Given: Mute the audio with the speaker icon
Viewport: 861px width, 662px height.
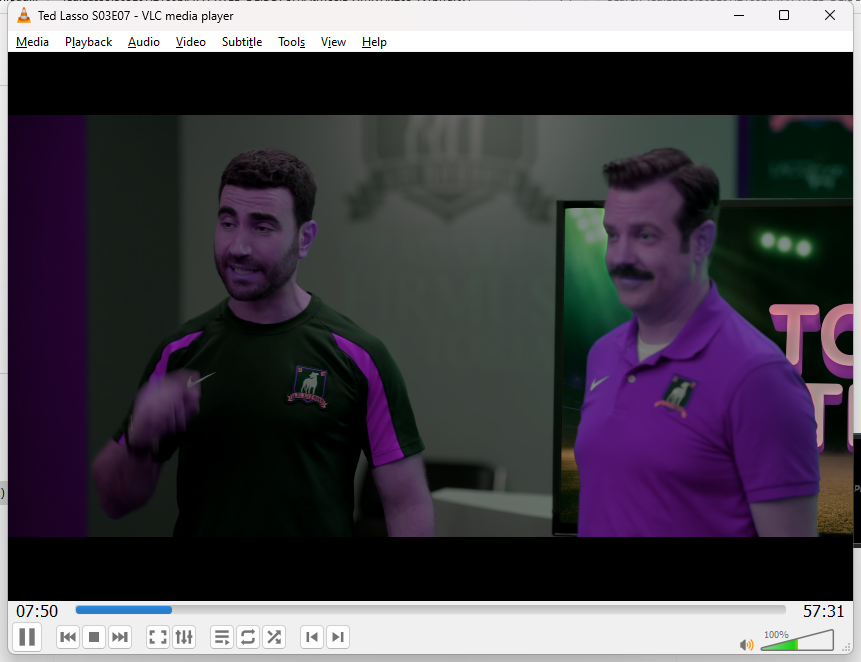Looking at the screenshot, I should click(x=746, y=643).
